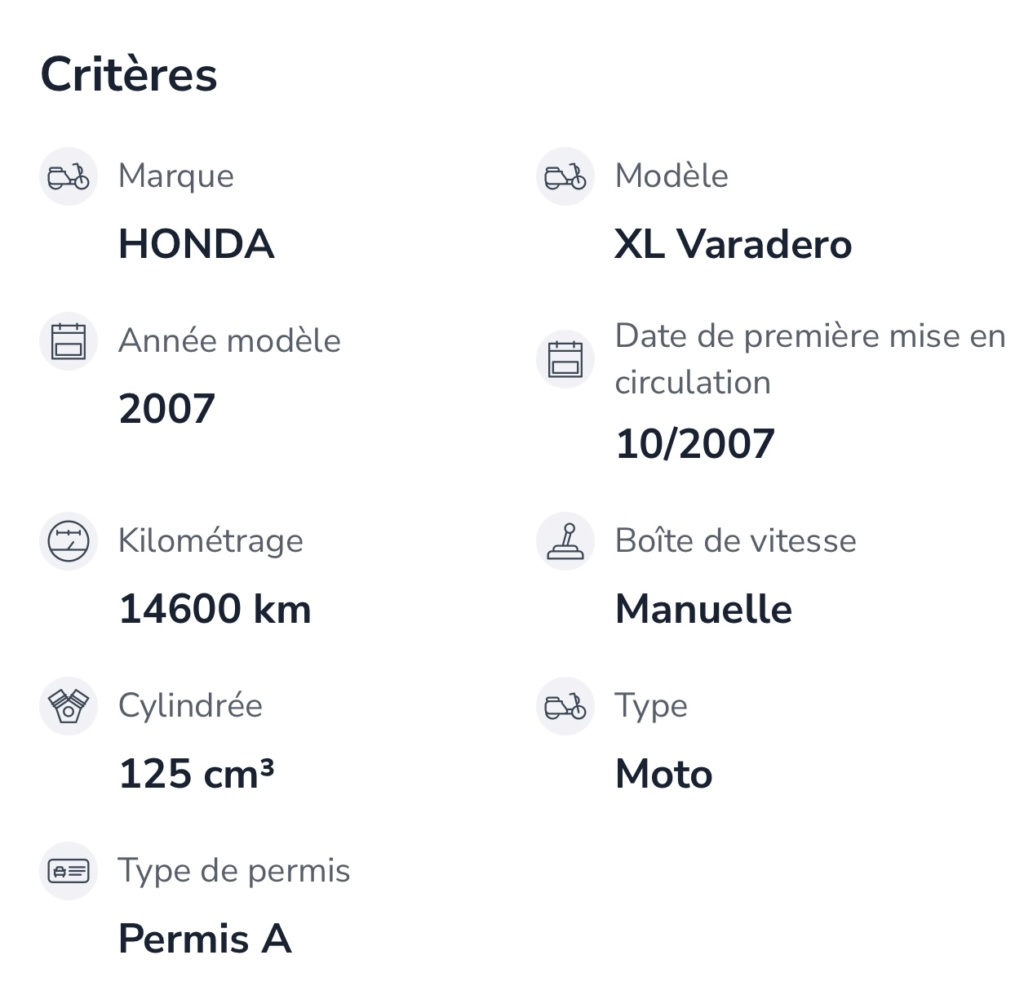Click the 125 cm³ engine size value

197,773
